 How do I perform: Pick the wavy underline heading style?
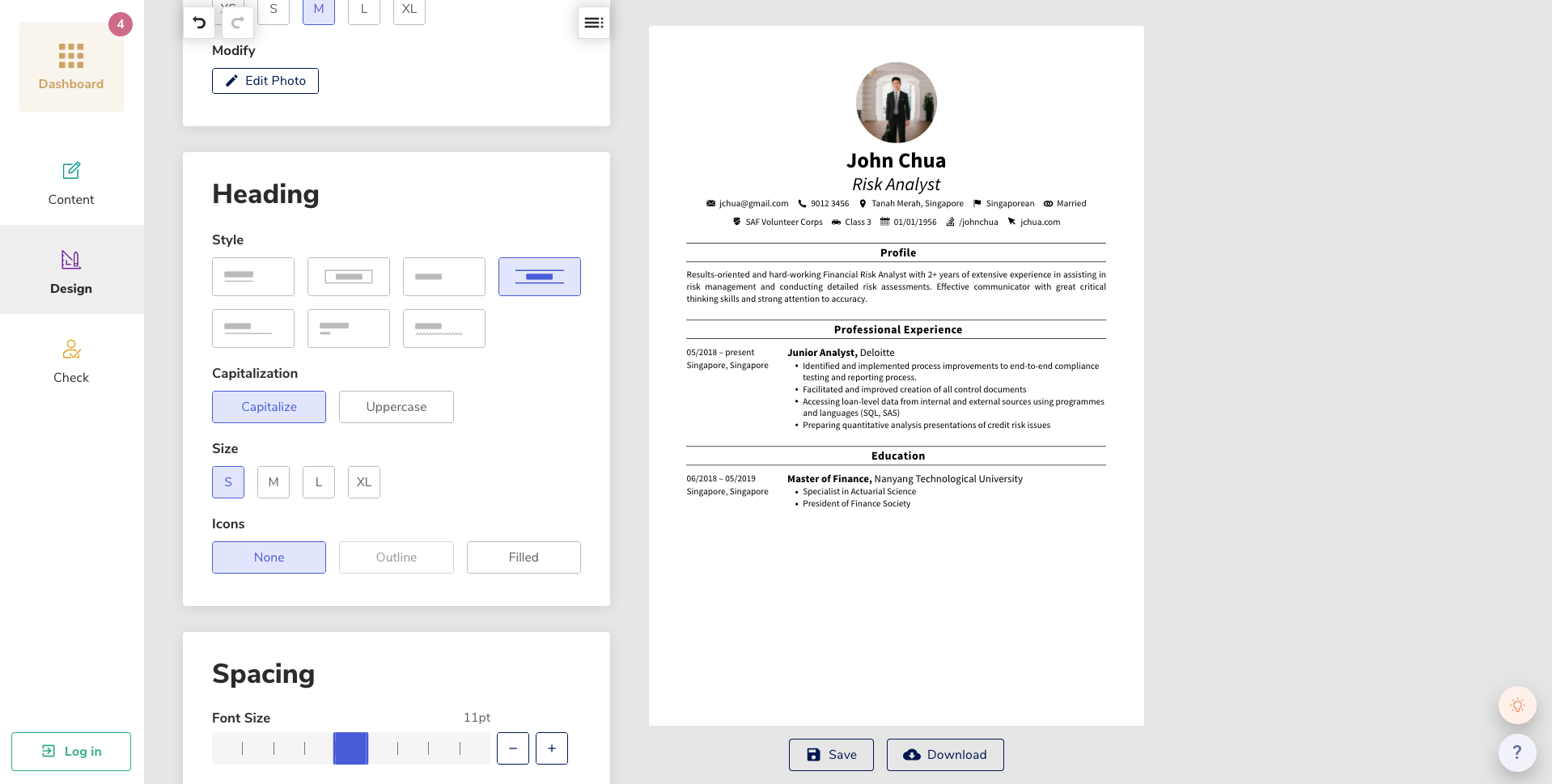point(443,328)
